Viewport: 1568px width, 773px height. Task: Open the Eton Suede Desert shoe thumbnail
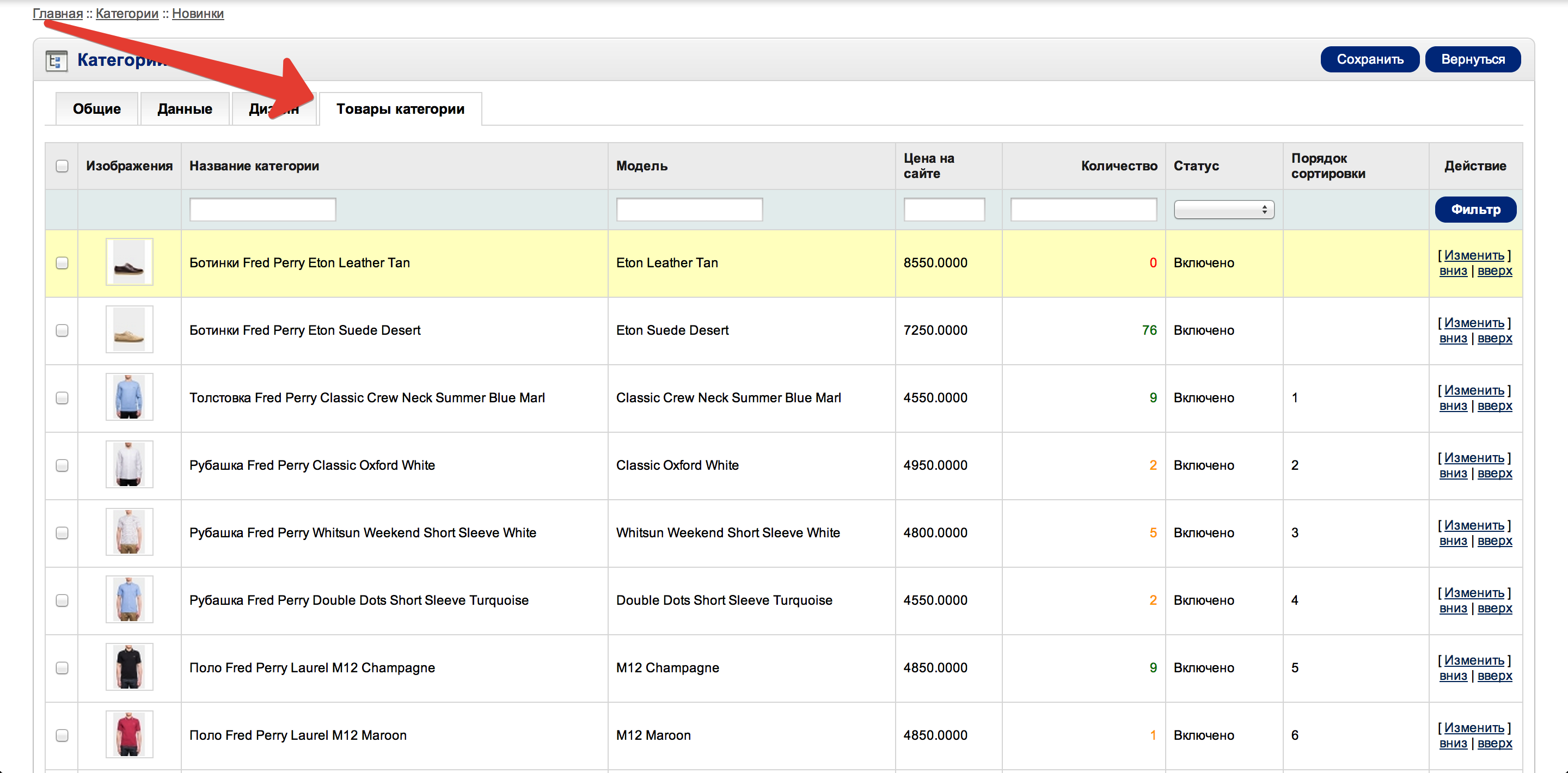pos(129,330)
